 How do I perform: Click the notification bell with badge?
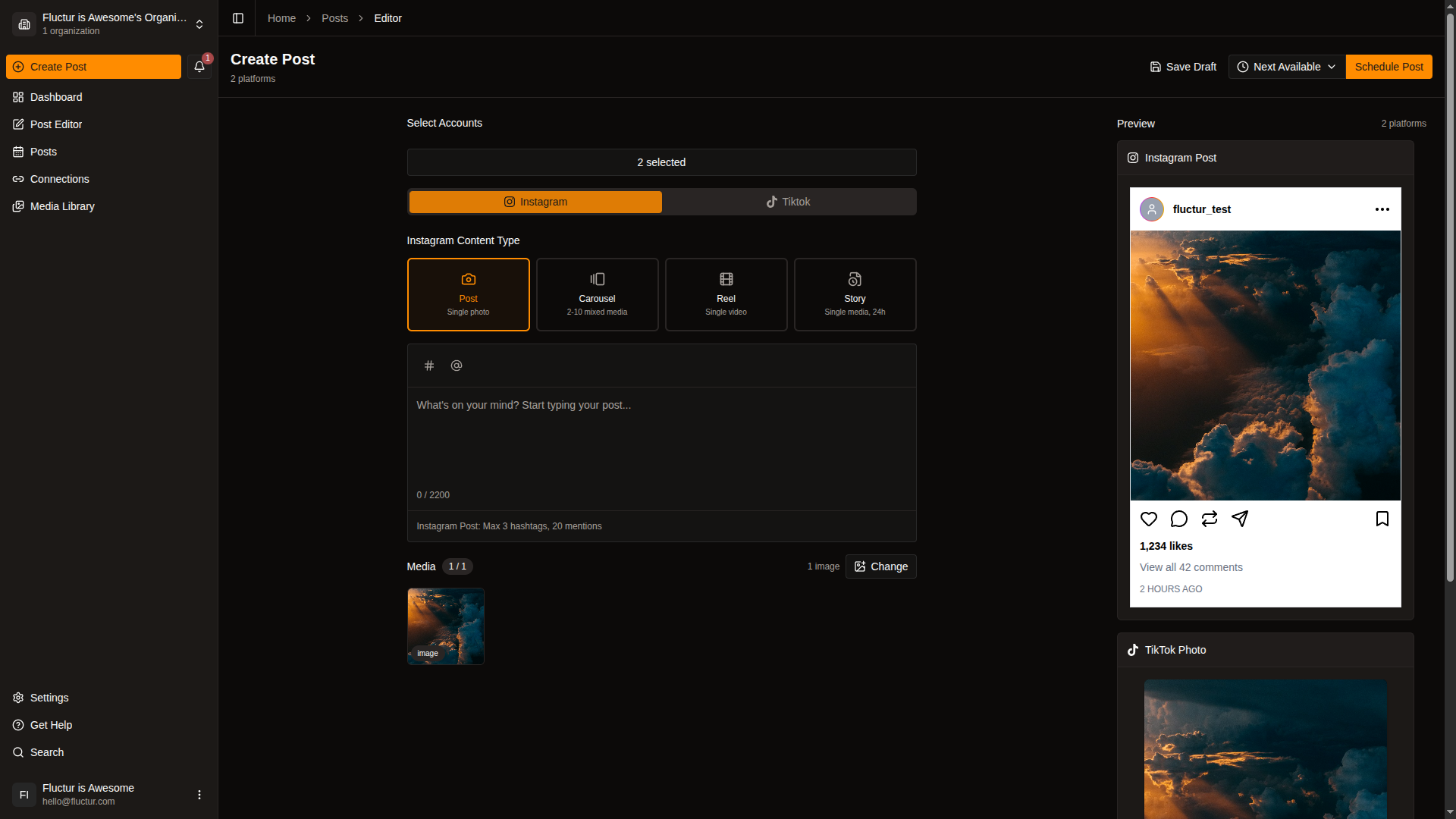199,67
